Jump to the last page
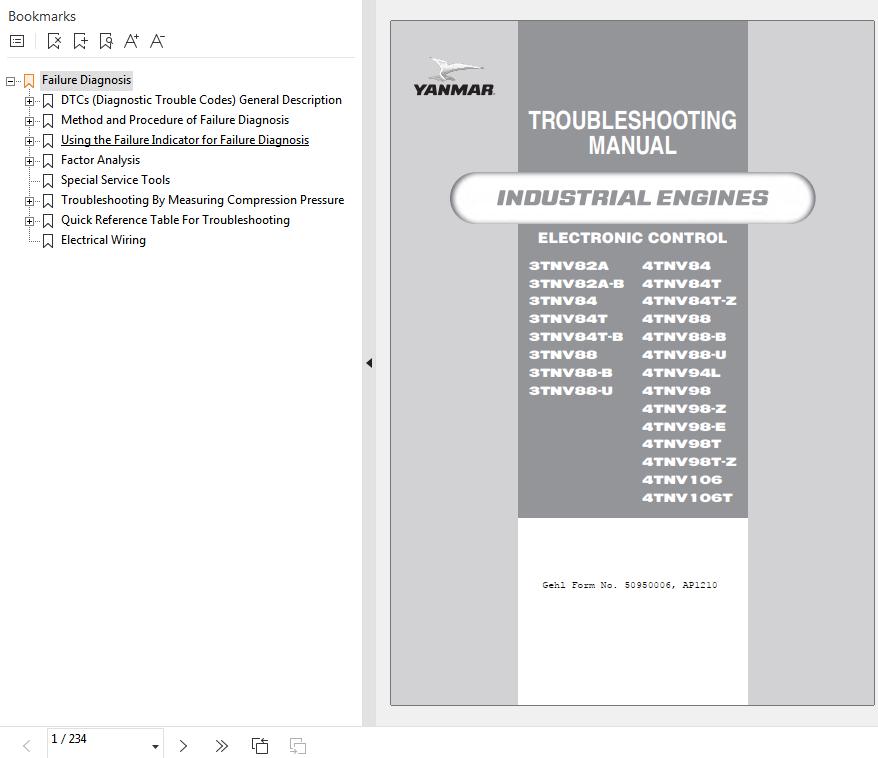This screenshot has width=878, height=758. (222, 746)
